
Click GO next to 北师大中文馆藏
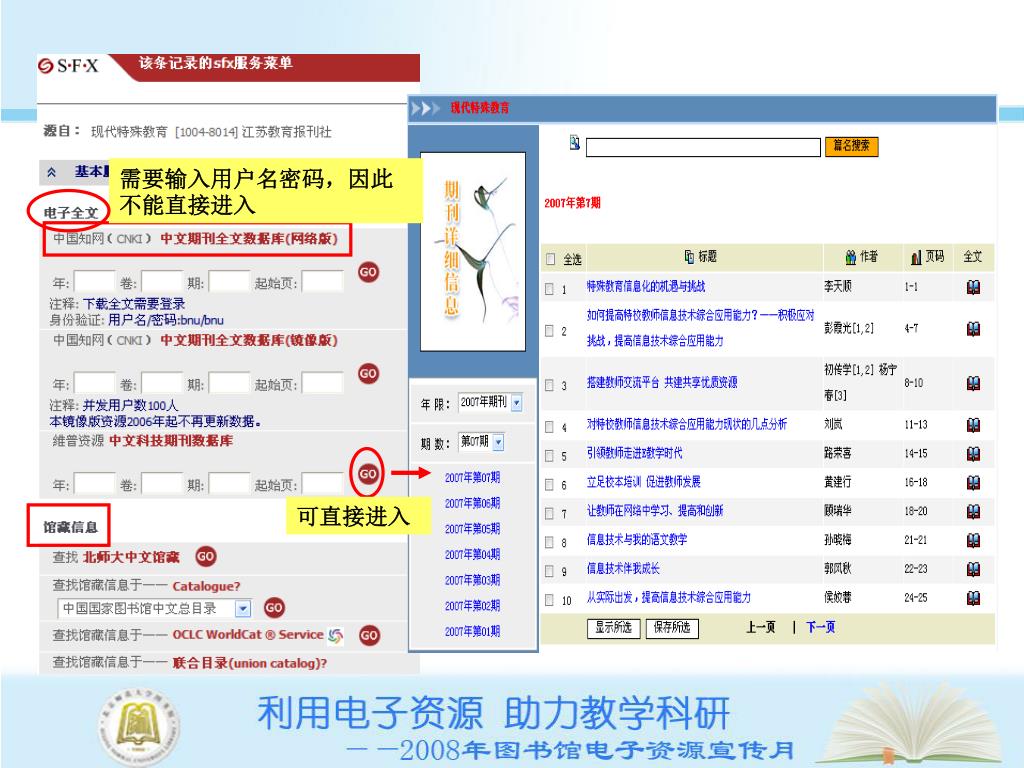[206, 556]
